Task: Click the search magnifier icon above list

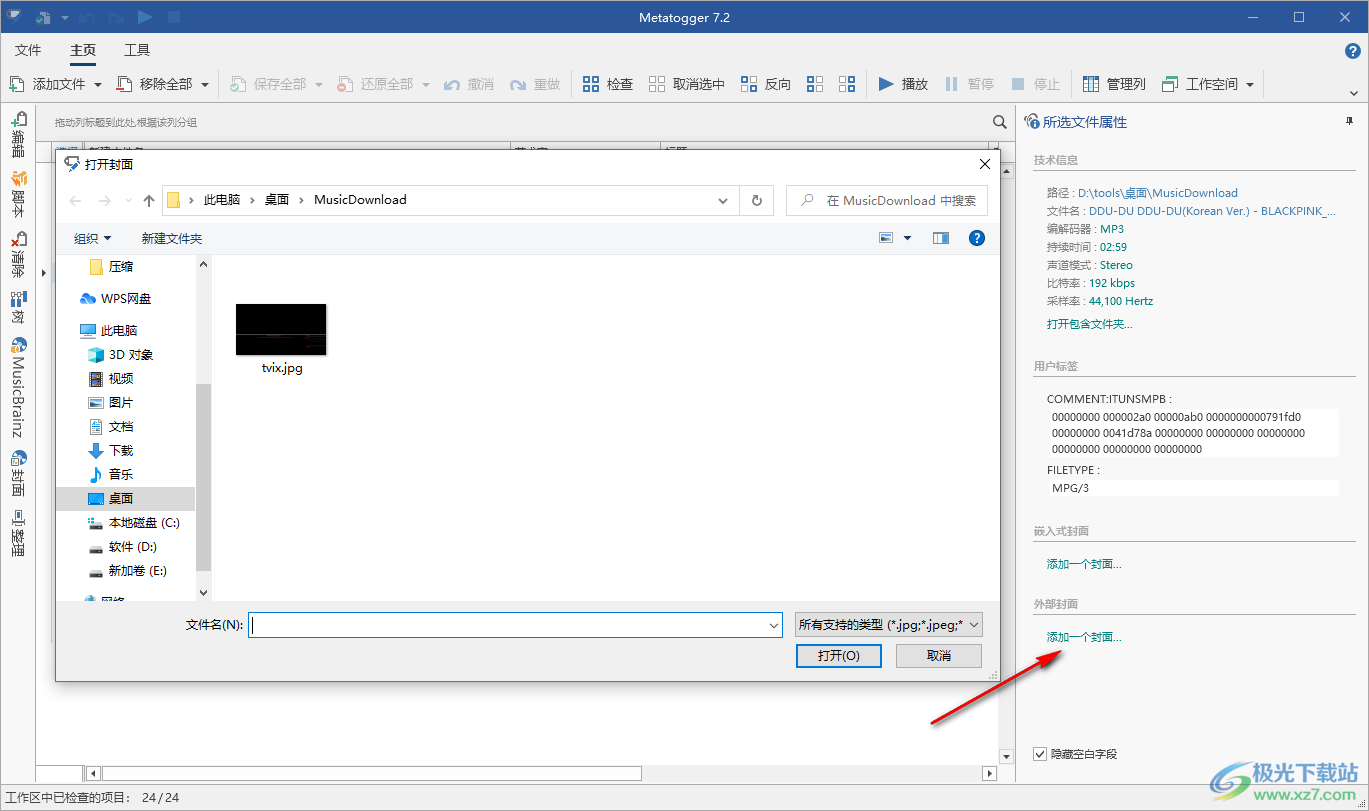Action: pos(999,122)
